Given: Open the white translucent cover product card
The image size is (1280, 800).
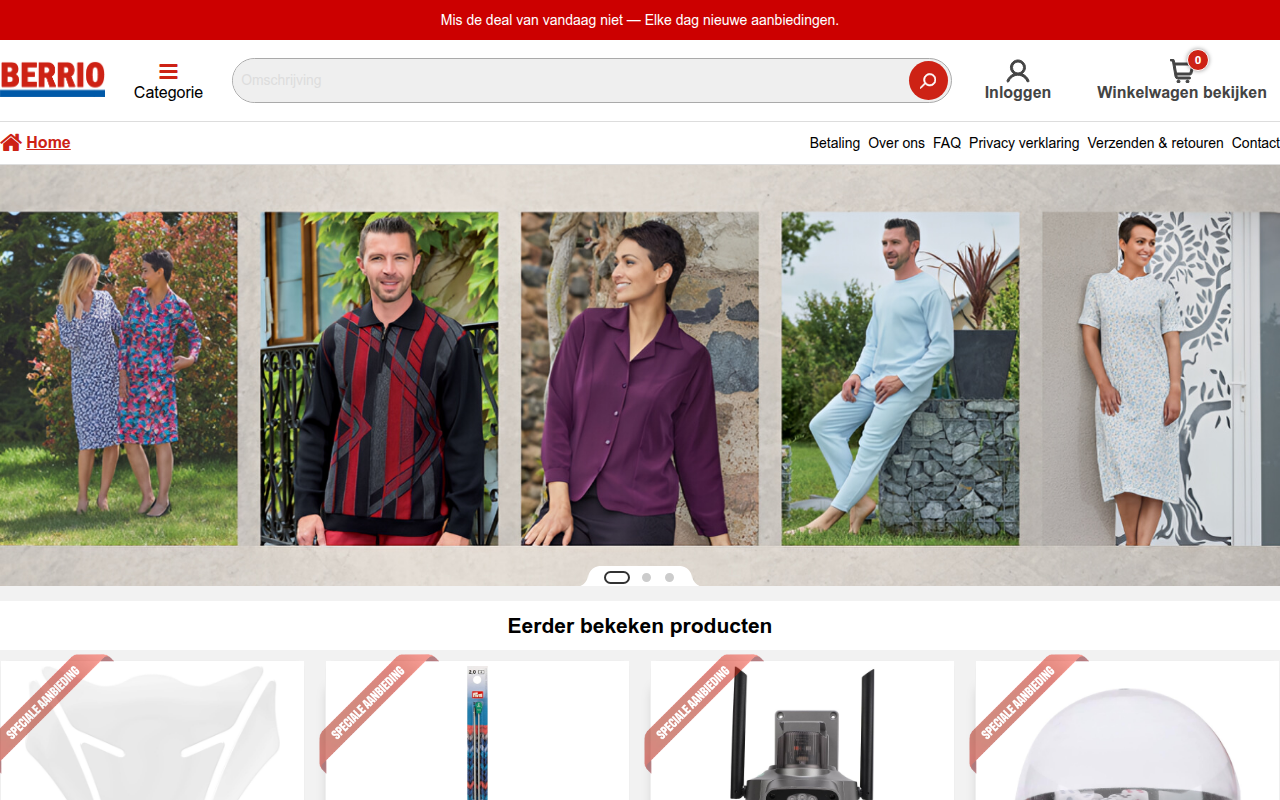Looking at the screenshot, I should (152, 730).
